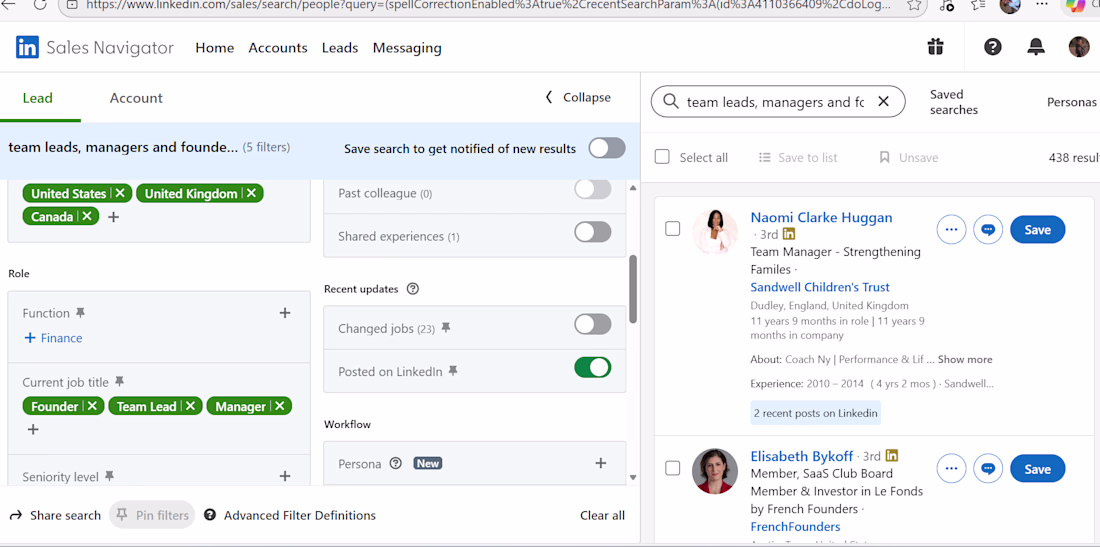Remove the Founder job title chip
Viewport: 1100px width, 547px height.
pyautogui.click(x=93, y=406)
